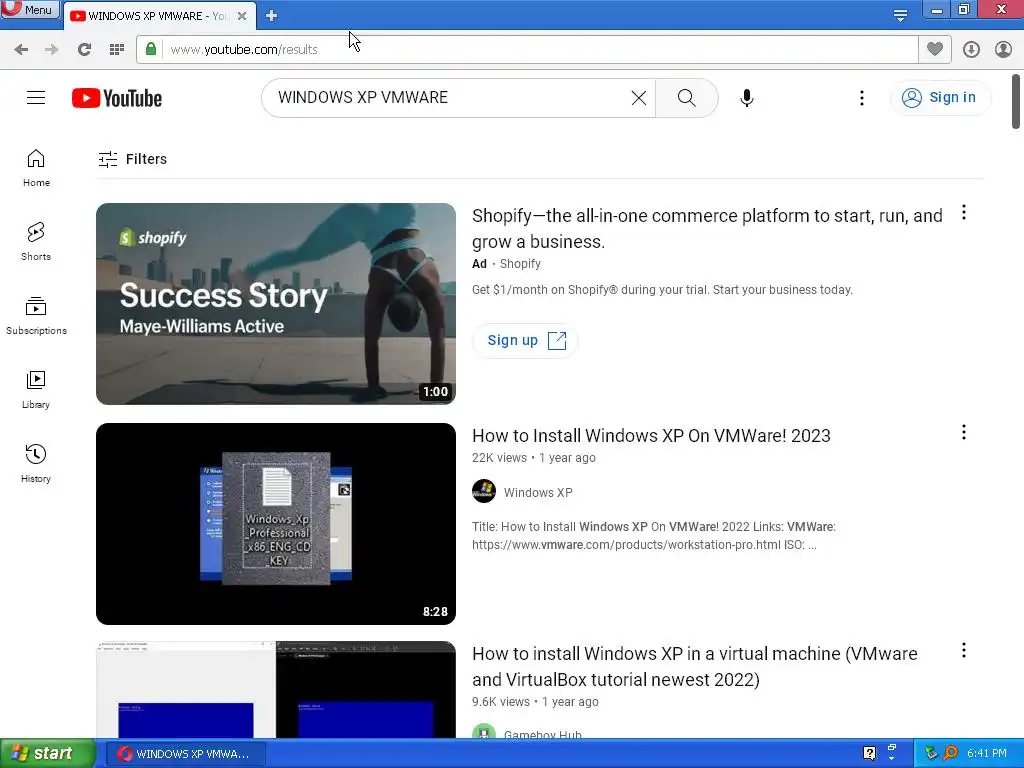This screenshot has height=768, width=1024.
Task: Click the video description text starting 'Title: How to Install'
Action: [654, 536]
